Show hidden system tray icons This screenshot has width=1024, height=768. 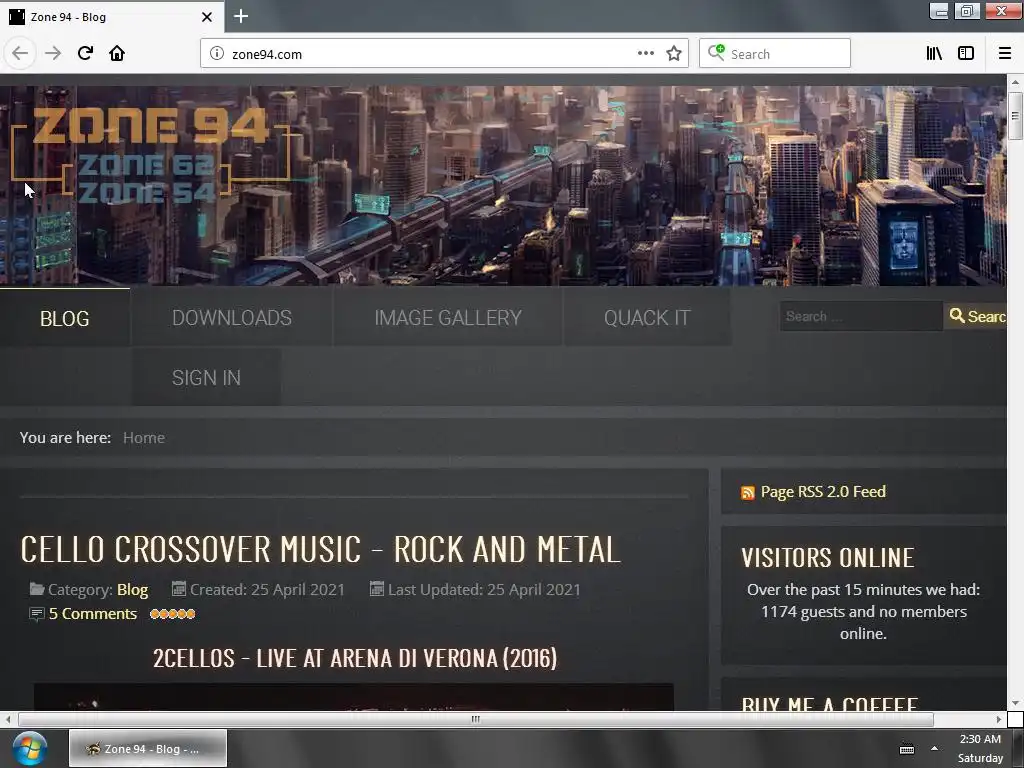935,748
